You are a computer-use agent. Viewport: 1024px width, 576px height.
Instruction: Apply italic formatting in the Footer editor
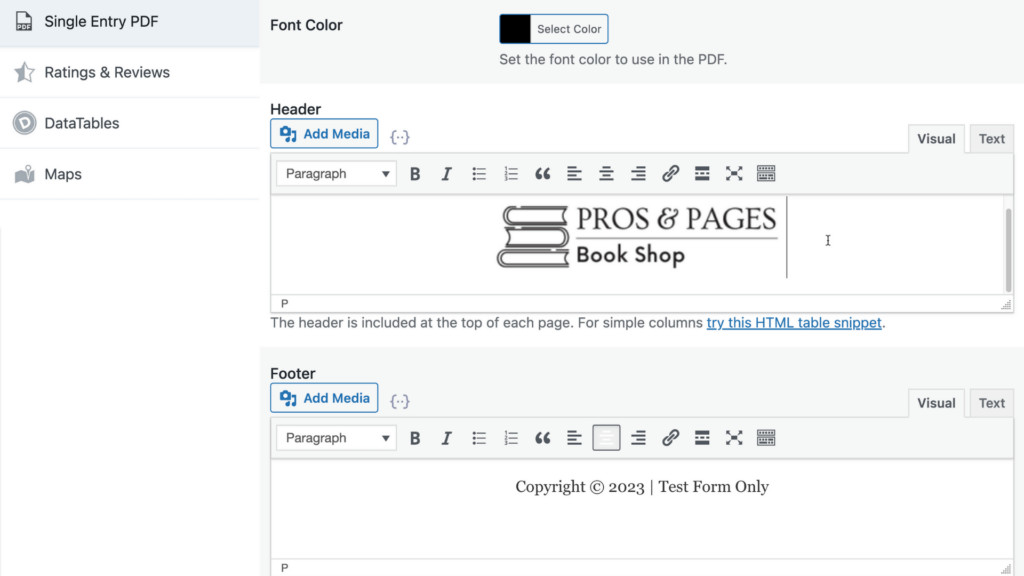[x=447, y=437]
